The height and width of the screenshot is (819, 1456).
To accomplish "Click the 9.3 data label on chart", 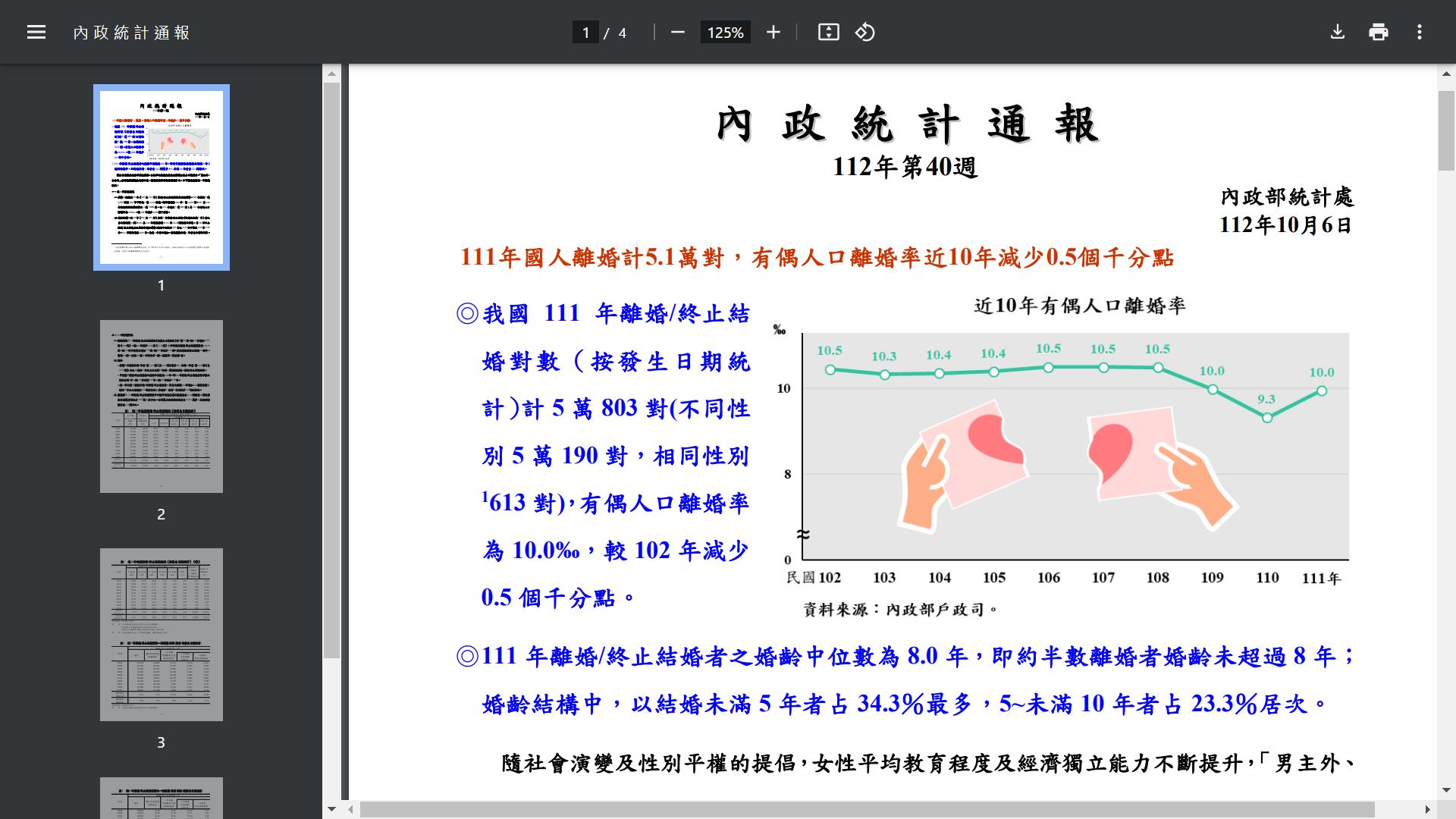I will tap(1266, 399).
